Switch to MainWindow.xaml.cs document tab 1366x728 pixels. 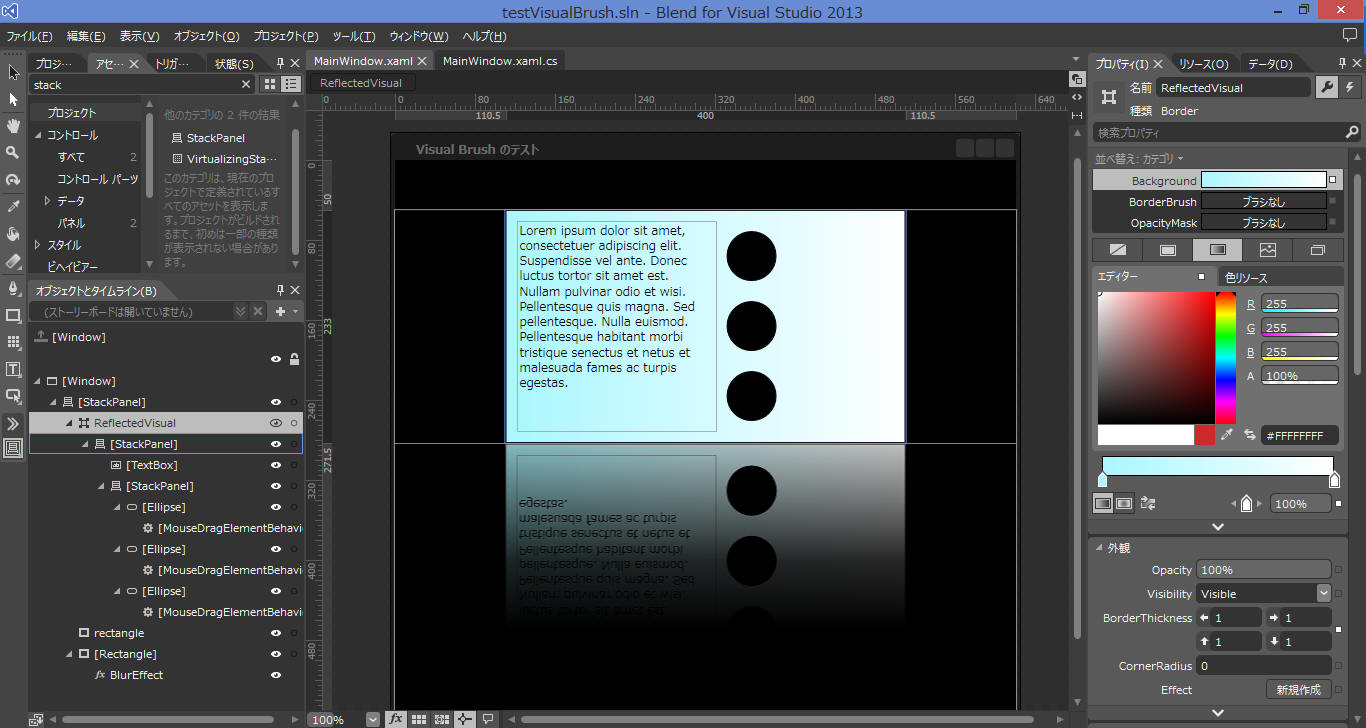click(x=500, y=61)
